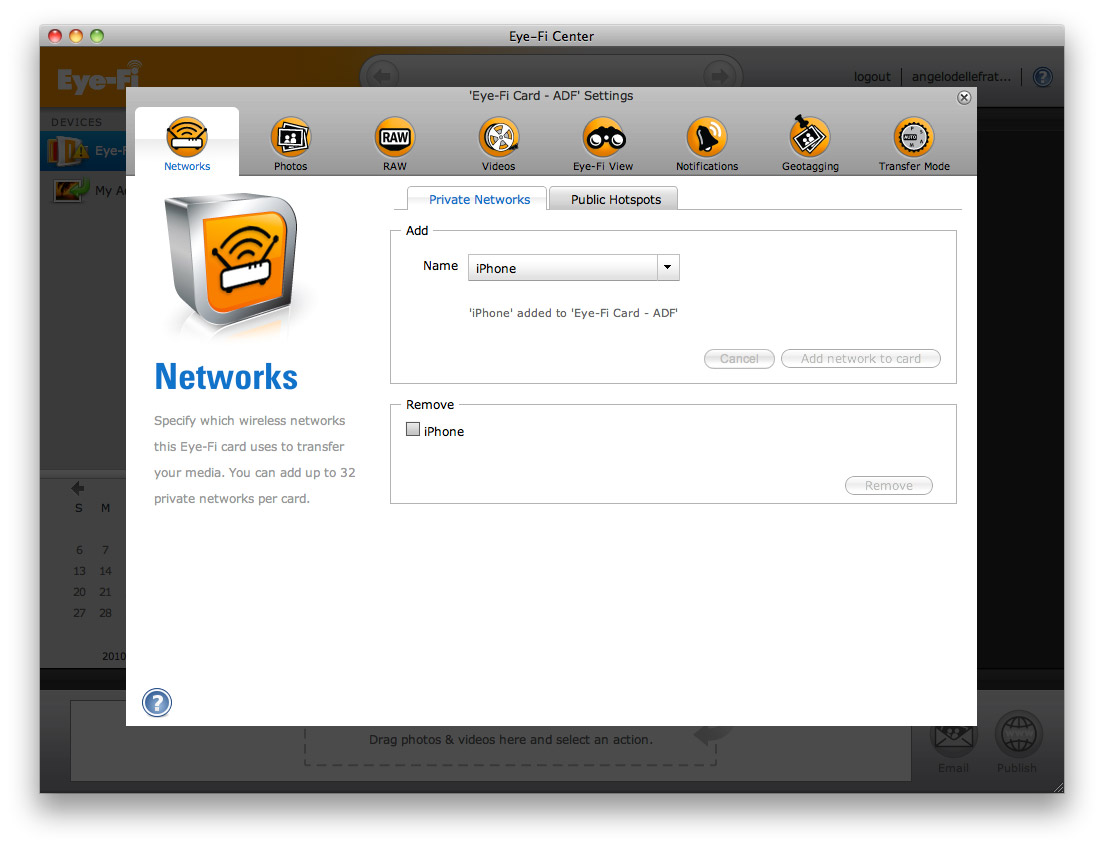Viewport: 1104px width, 848px height.
Task: Click the drag photos and videos drop area
Action: pyautogui.click(x=510, y=745)
